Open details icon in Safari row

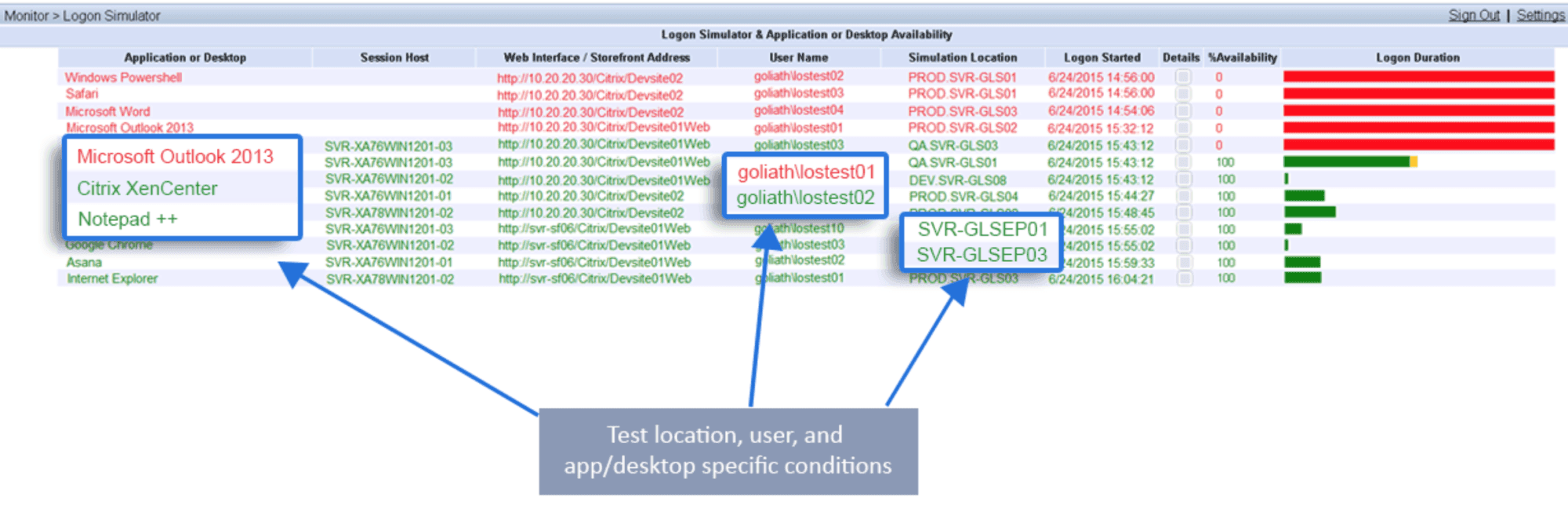[1183, 94]
